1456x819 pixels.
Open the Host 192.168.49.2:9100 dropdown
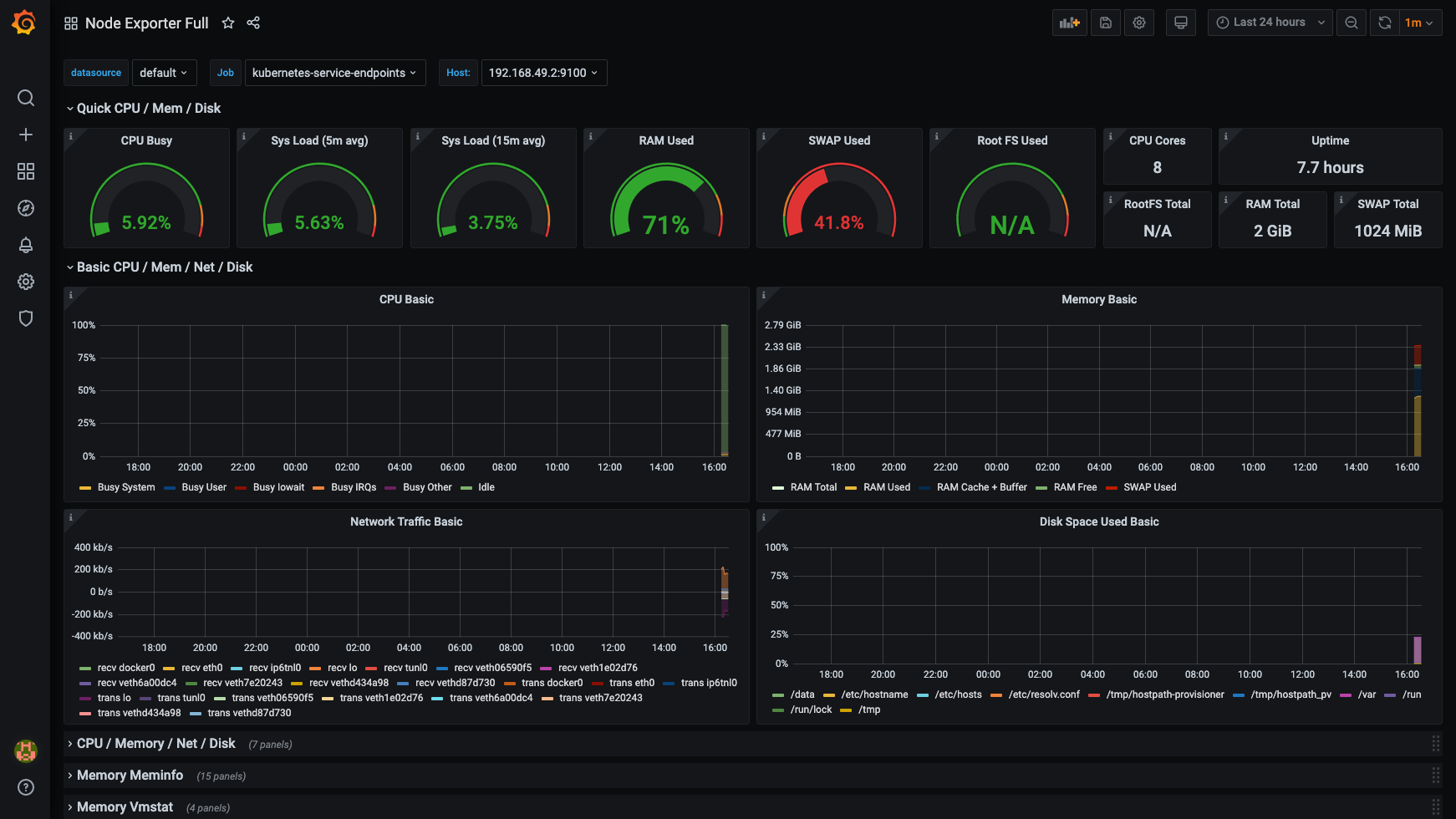pyautogui.click(x=544, y=73)
